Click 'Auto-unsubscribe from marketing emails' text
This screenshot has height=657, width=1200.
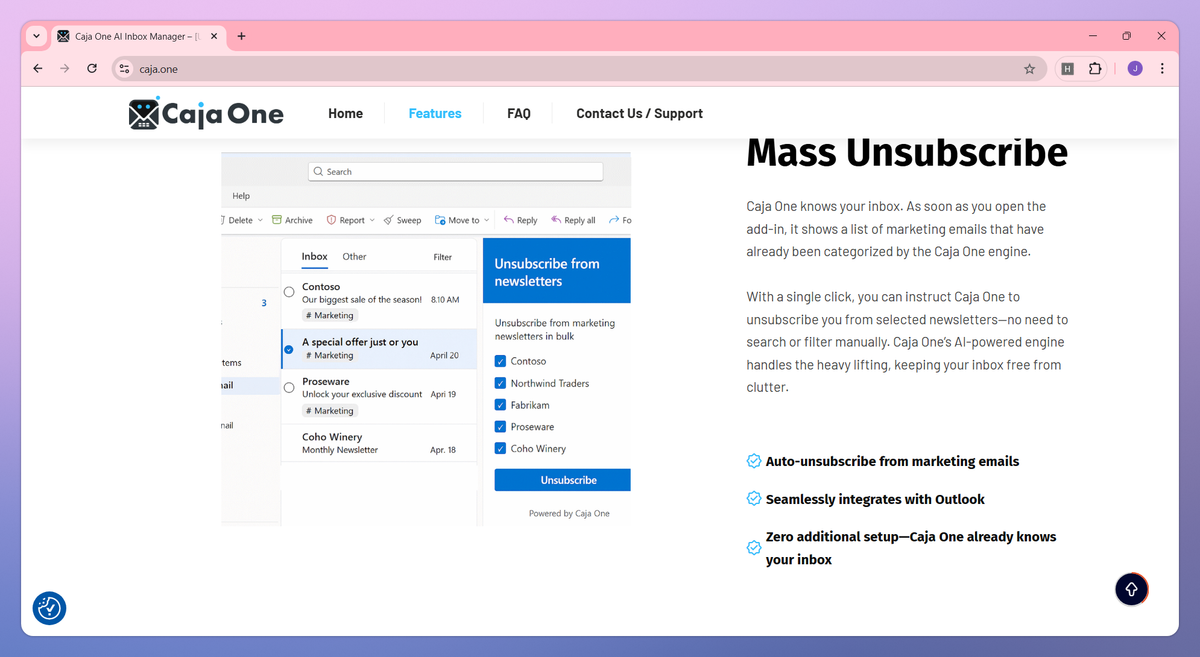pos(892,461)
